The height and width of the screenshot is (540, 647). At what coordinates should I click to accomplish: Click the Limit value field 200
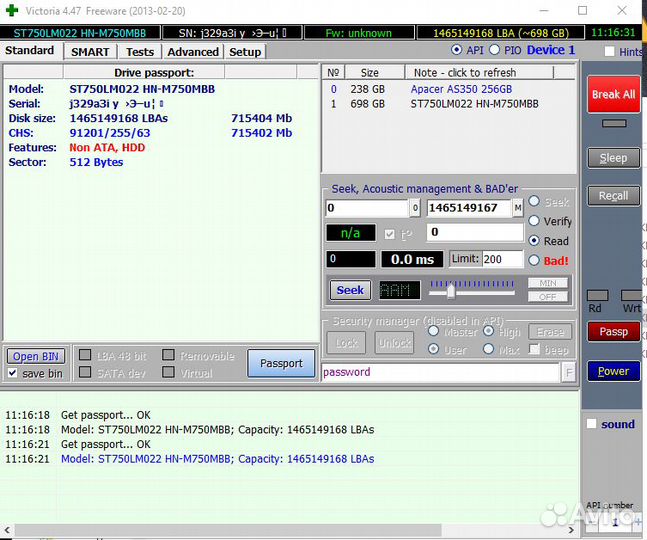pos(502,259)
